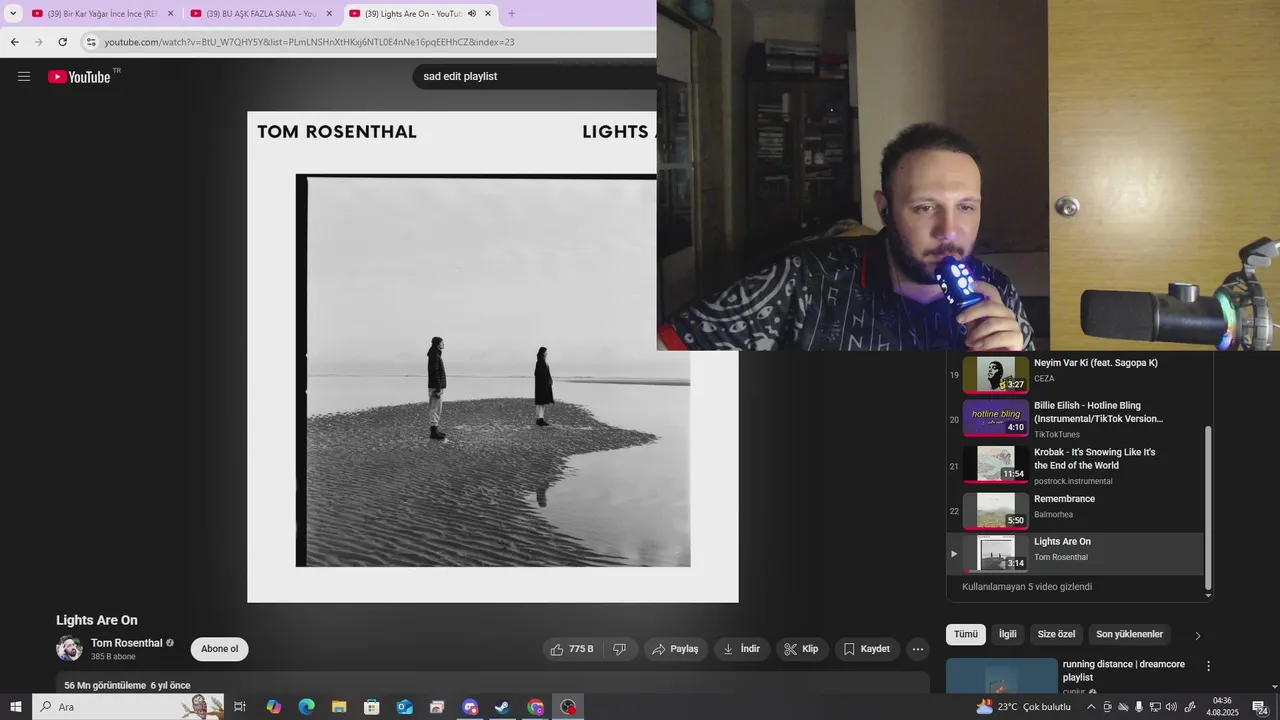Screen dimensions: 1280x720
Task: Like the video with 775 B likes
Action: [x=572, y=649]
